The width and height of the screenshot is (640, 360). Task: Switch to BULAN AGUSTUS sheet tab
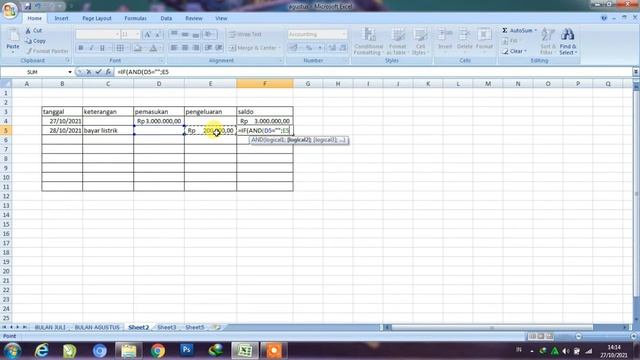97,327
